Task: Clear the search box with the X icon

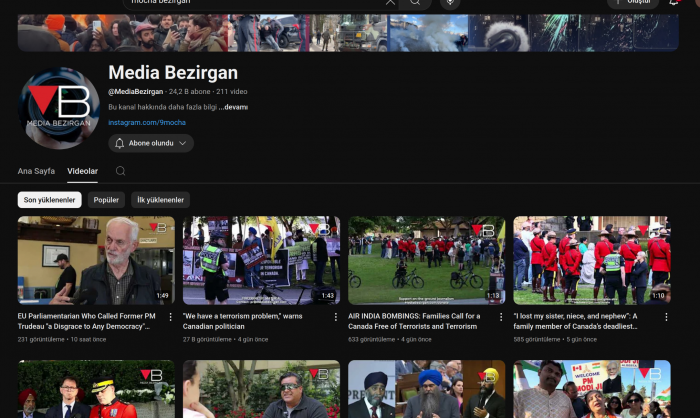Action: (x=390, y=2)
